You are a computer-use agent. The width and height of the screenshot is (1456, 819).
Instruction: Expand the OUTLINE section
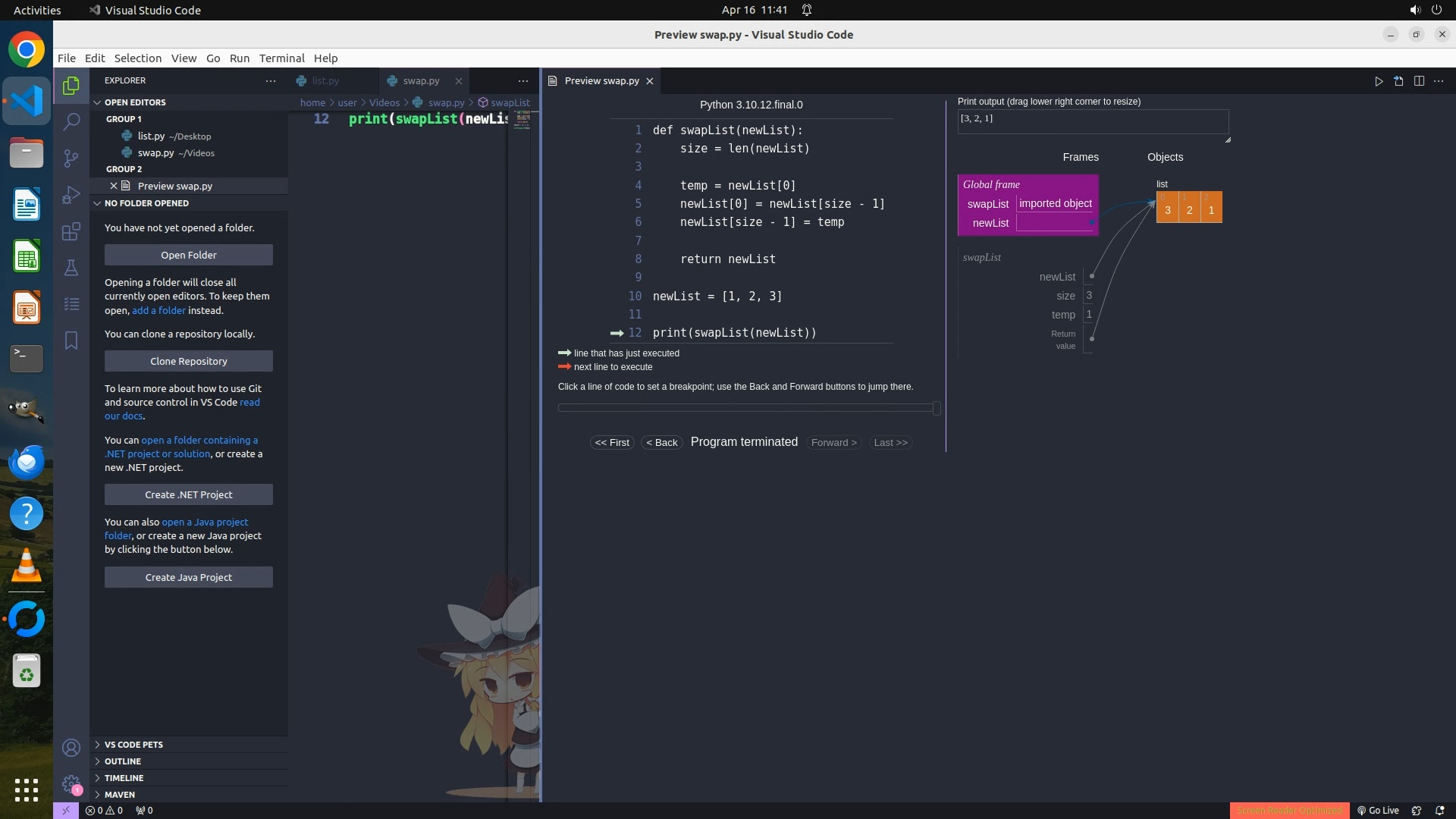(123, 761)
